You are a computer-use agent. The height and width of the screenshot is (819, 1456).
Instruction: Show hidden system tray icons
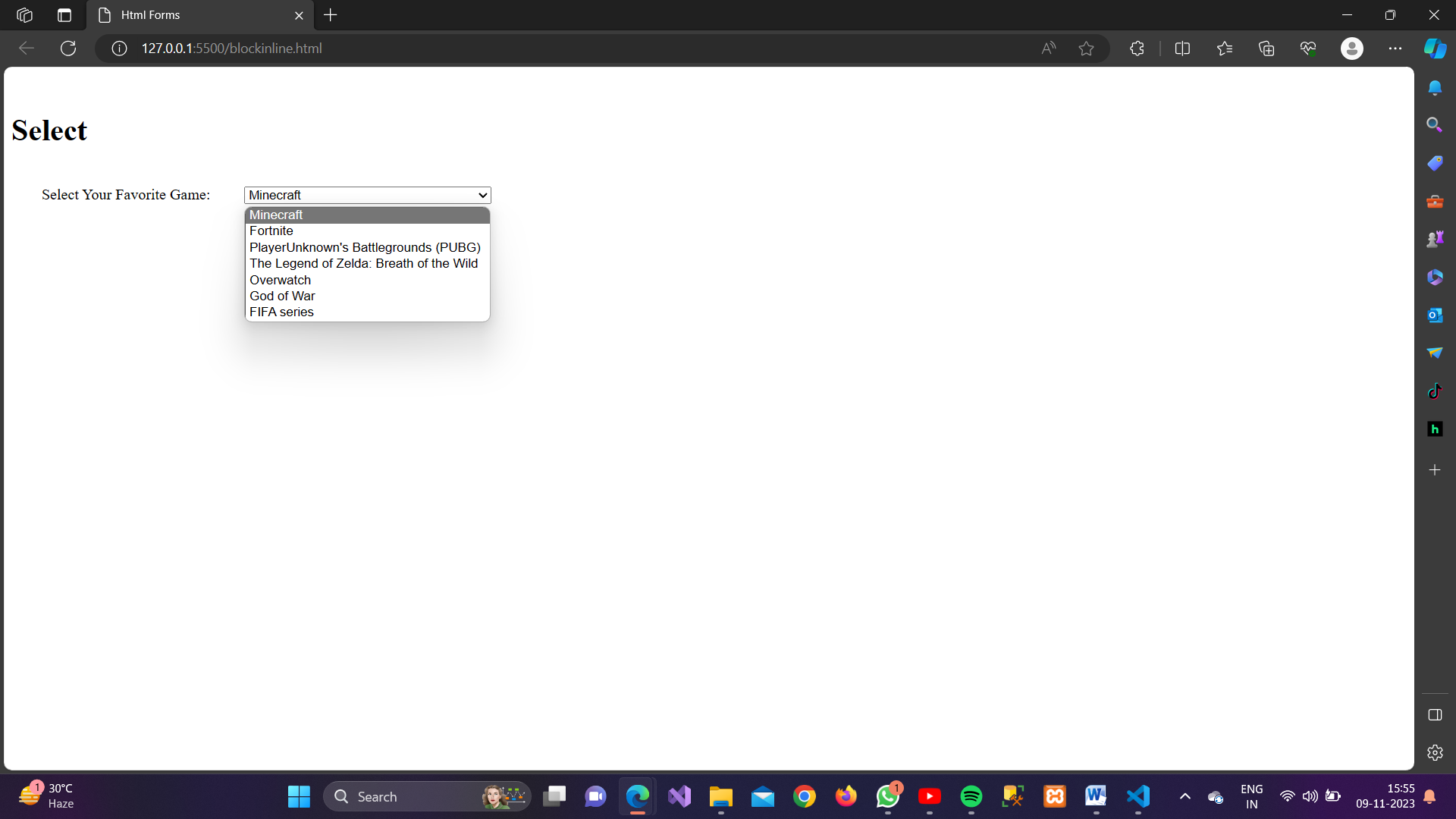click(x=1185, y=796)
